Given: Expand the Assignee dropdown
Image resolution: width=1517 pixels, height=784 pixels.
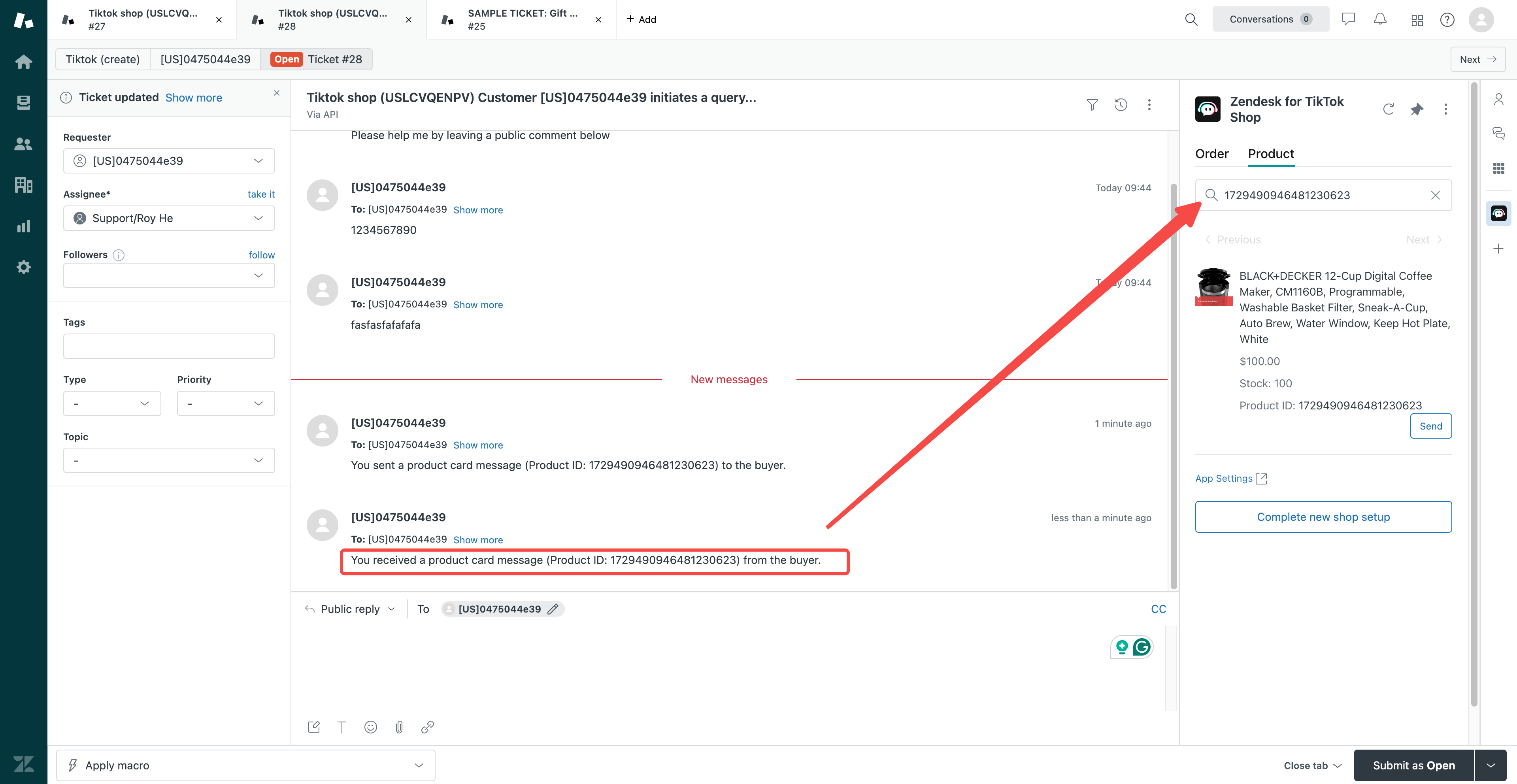Looking at the screenshot, I should point(169,219).
